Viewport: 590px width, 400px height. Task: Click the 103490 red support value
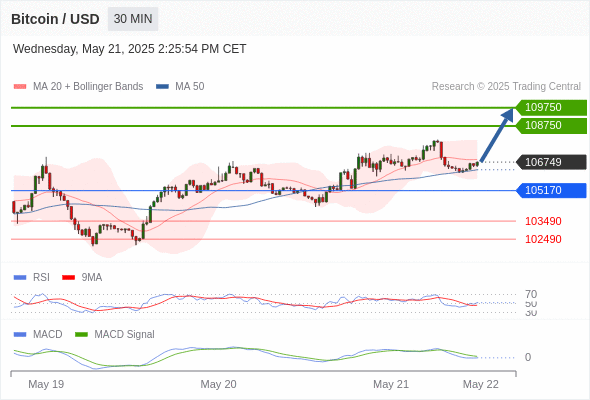click(x=543, y=221)
